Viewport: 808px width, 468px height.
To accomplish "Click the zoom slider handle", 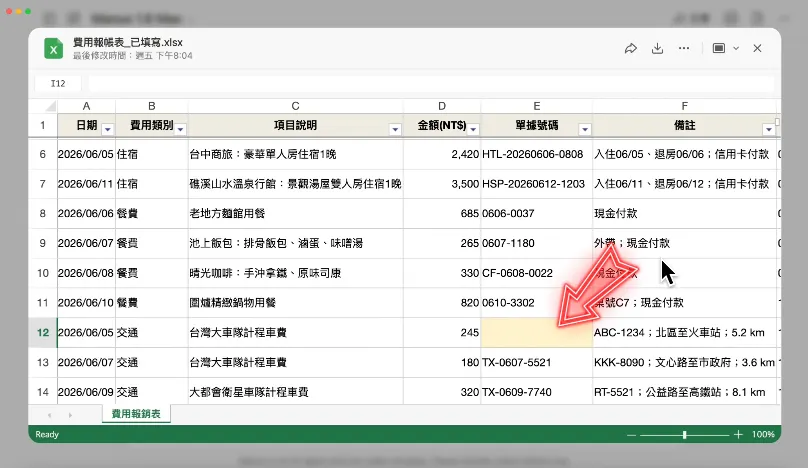I will pyautogui.click(x=684, y=434).
